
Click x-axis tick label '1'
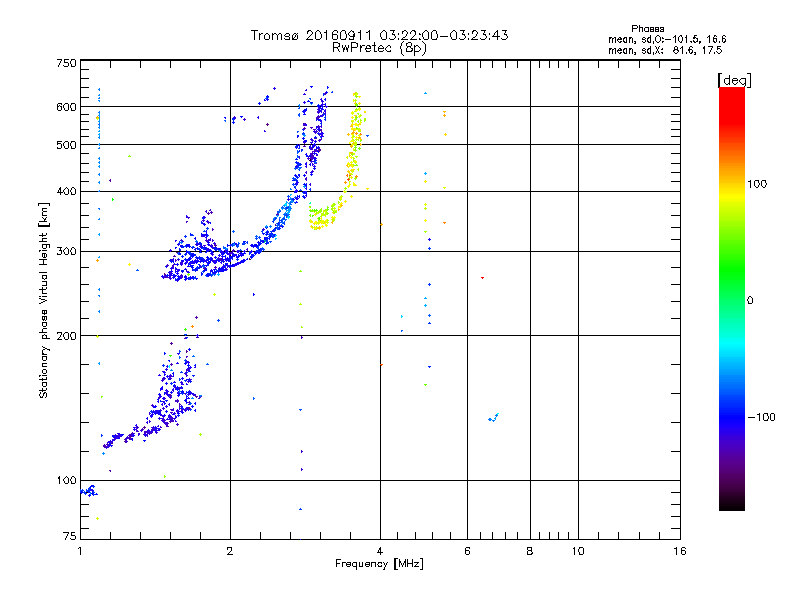tap(80, 551)
